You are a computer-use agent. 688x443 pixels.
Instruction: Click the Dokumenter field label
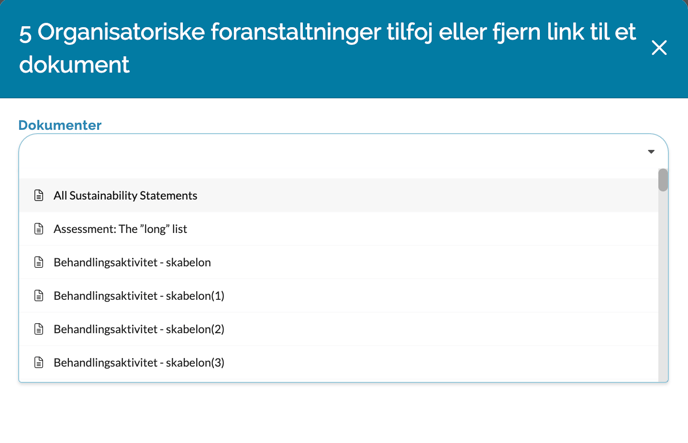pos(60,125)
